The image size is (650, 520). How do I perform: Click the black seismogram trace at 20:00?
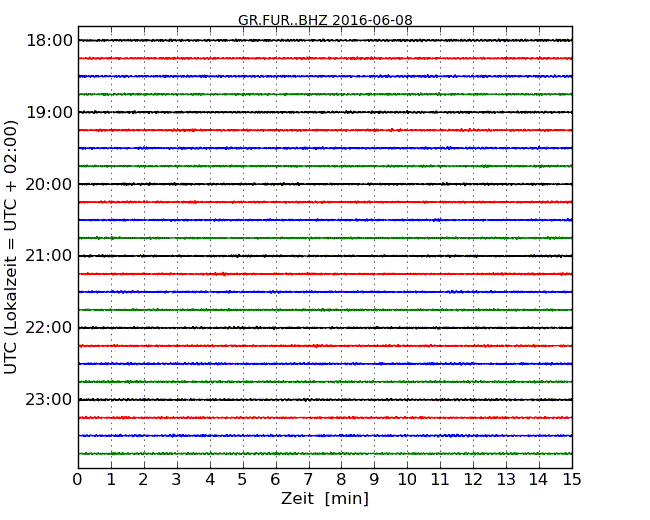coord(325,184)
